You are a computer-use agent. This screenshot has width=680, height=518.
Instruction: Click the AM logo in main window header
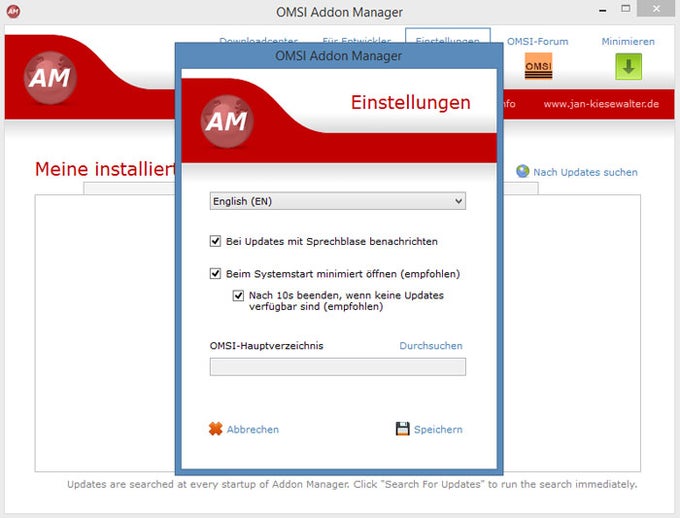point(50,78)
